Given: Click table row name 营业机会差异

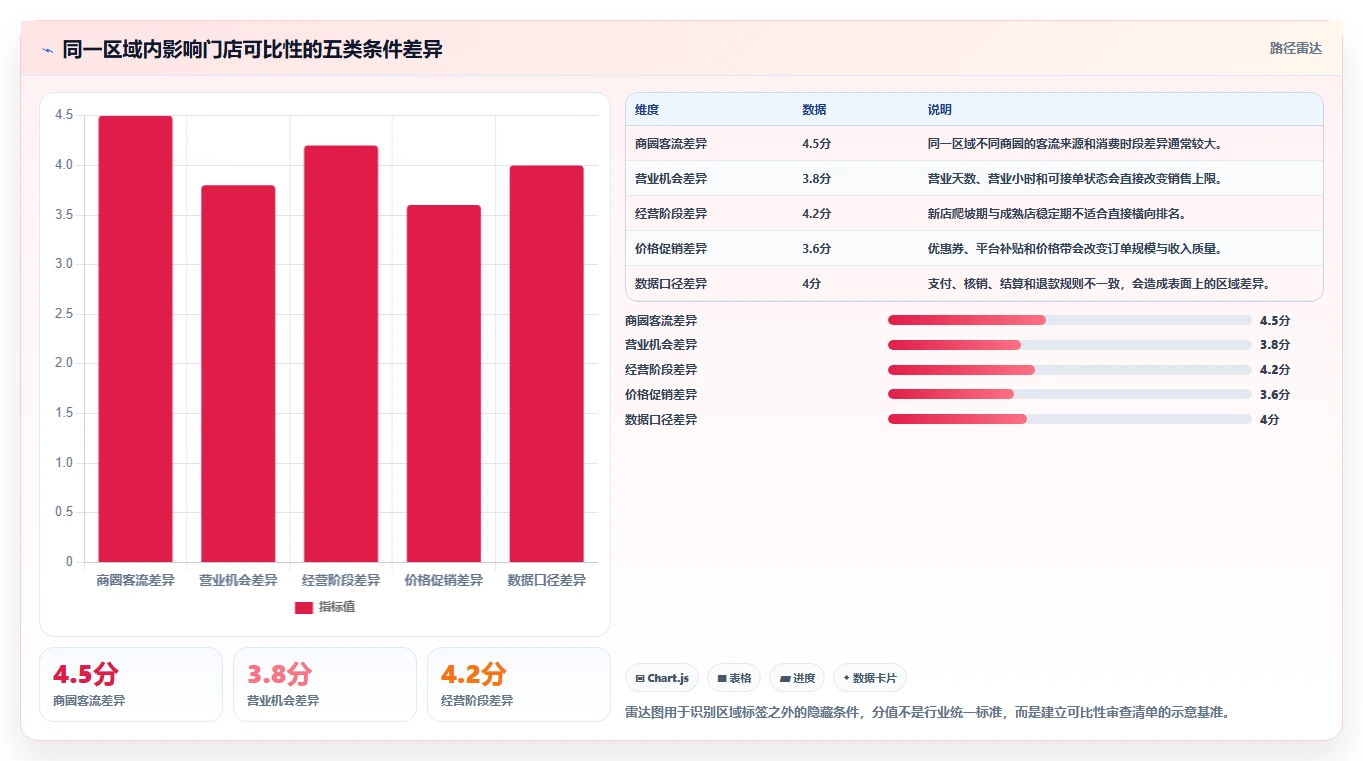Looking at the screenshot, I should point(671,179).
